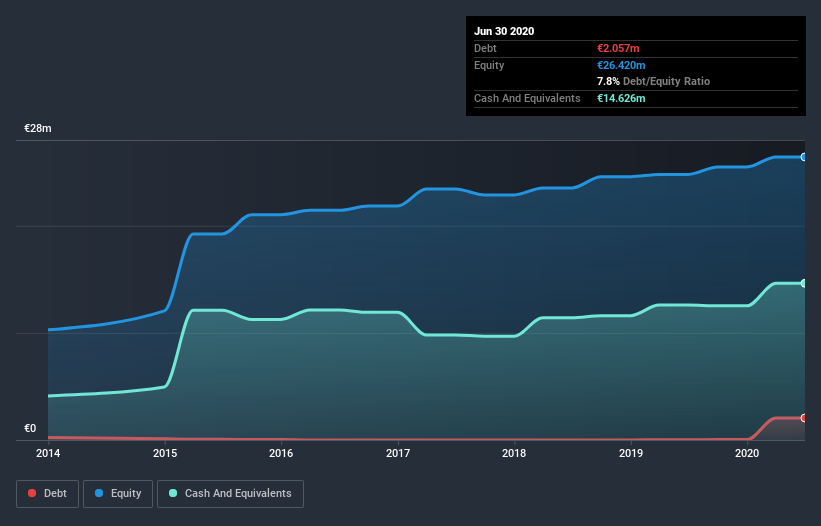Screen dimensions: 821x526
Task: Click the Debt row label in tooltip
Action: coord(485,48)
